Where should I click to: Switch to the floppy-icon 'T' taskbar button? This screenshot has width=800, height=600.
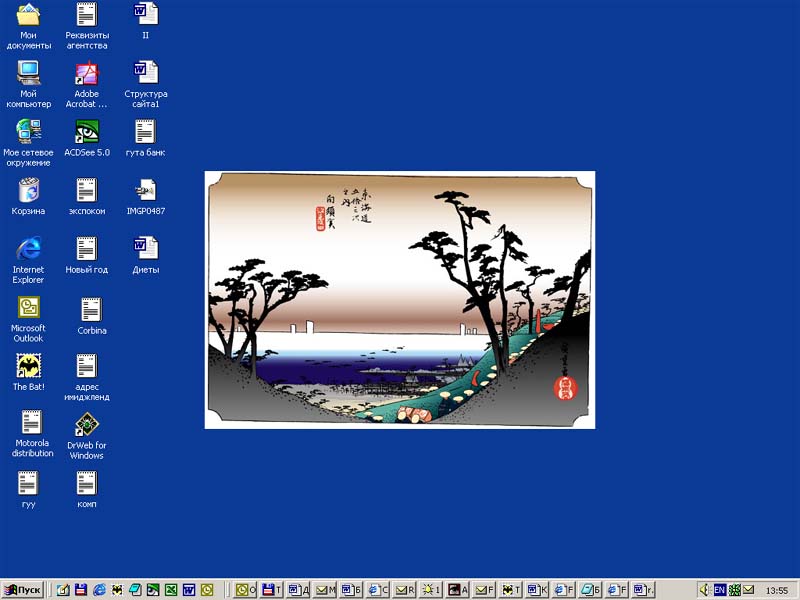point(271,590)
